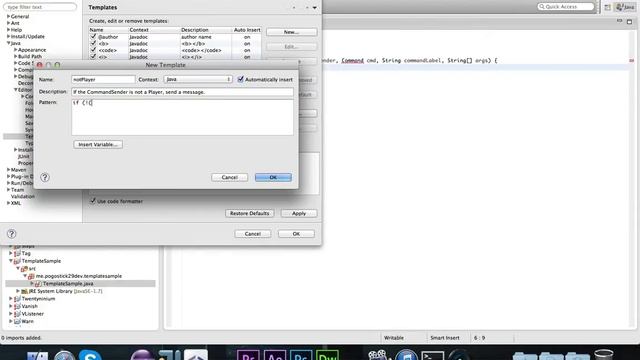This screenshot has width=640, height=360.
Task: Select Build Path under Java preferences
Action: [x=30, y=56]
